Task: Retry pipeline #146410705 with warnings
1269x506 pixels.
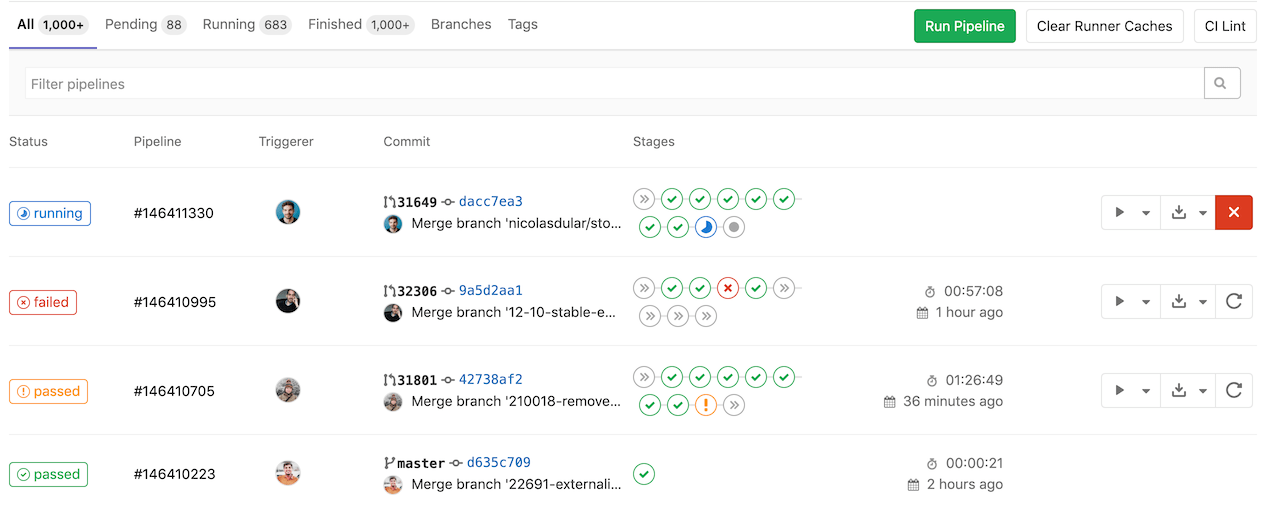Action: coord(1233,391)
